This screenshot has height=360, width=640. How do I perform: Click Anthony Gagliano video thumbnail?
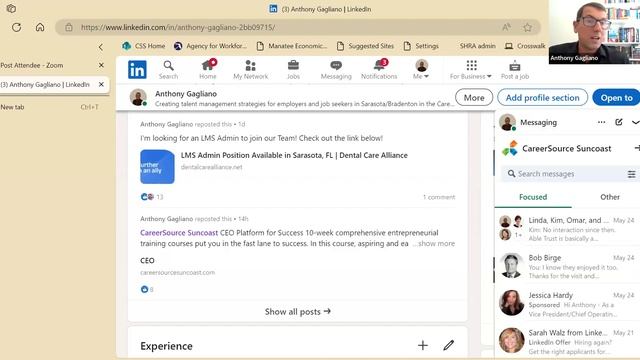(x=594, y=32)
